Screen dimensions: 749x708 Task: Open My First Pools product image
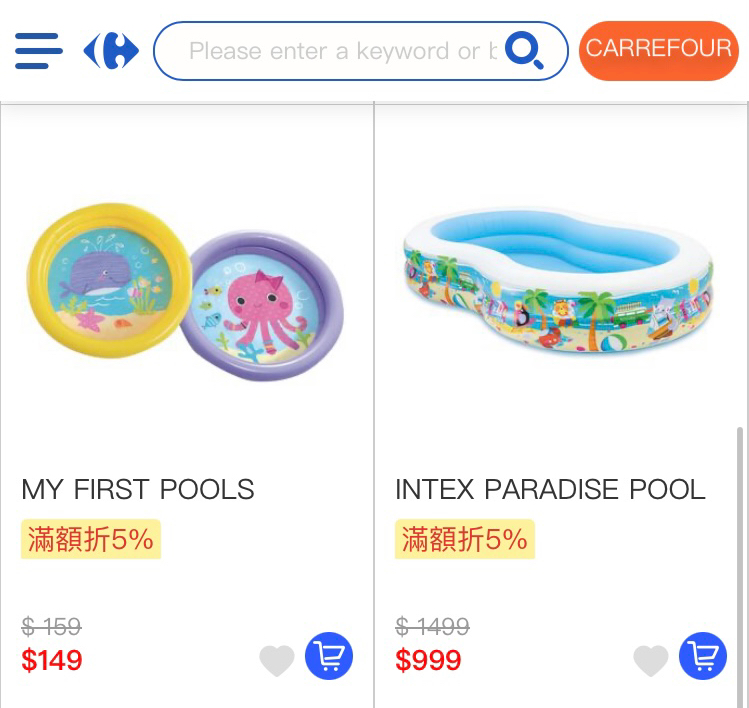click(185, 292)
